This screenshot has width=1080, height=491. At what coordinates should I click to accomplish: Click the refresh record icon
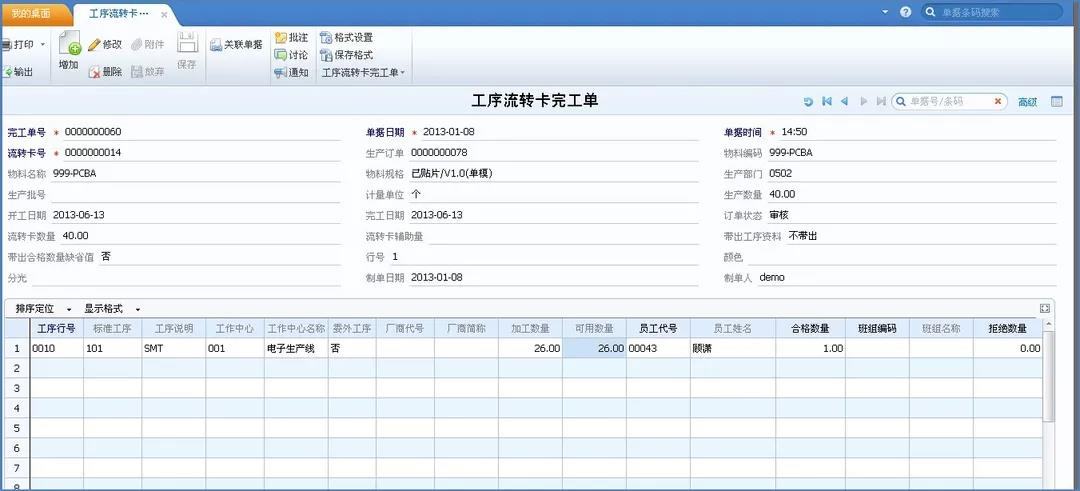pyautogui.click(x=808, y=102)
